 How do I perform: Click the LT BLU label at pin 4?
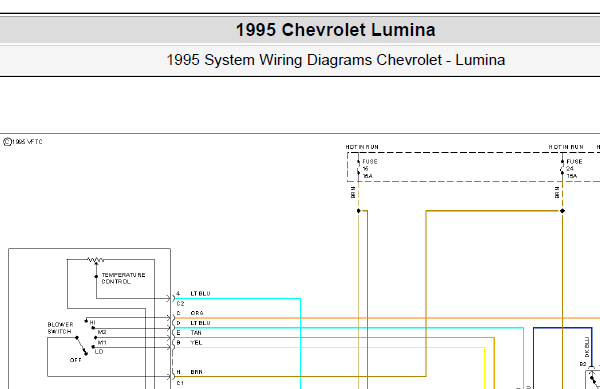pyautogui.click(x=201, y=293)
